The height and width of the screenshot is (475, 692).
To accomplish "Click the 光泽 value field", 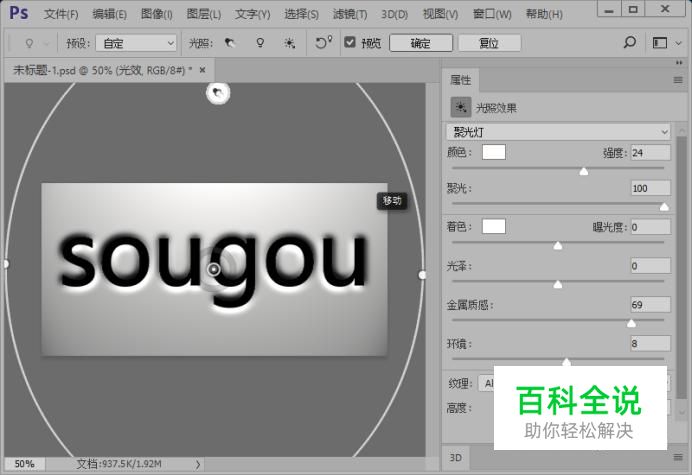I will tap(651, 266).
